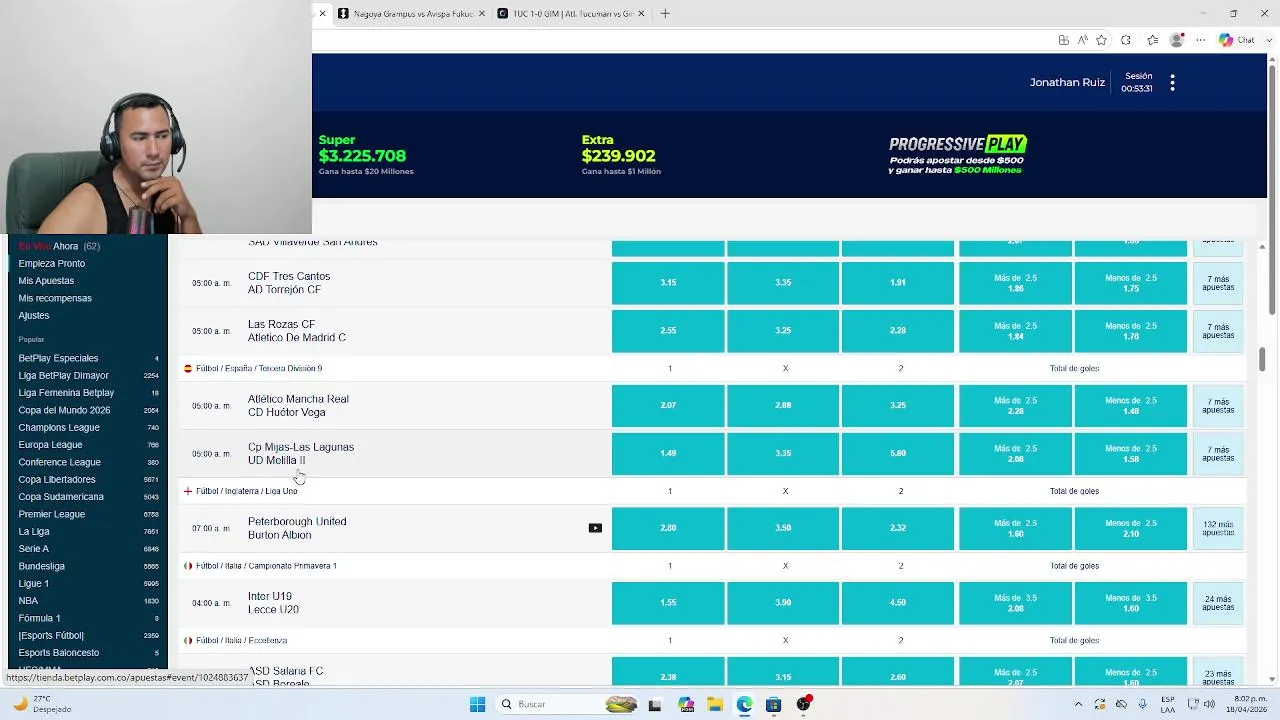
Task: Bet 1.91 on AD Torrejón CF win
Action: pos(898,283)
